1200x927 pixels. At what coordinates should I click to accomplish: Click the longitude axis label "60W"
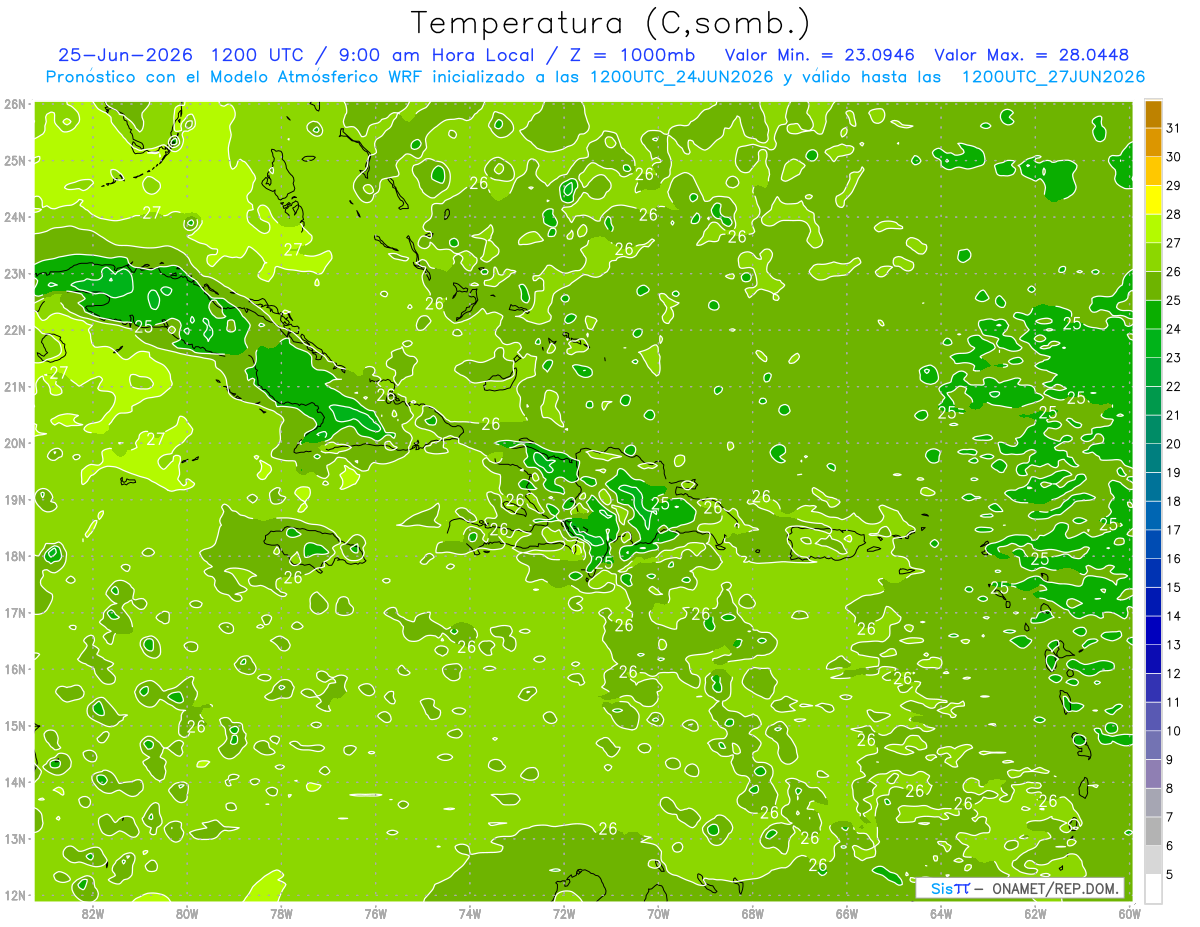[x=1129, y=913]
